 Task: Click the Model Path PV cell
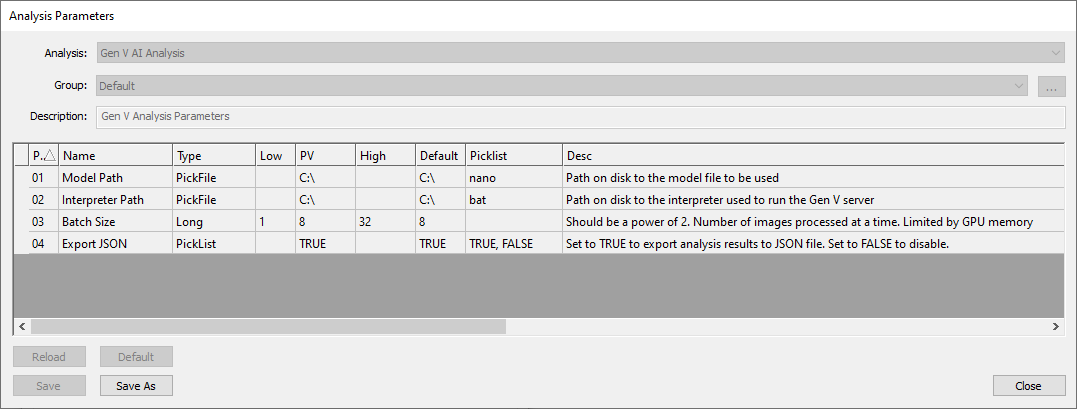[324, 178]
